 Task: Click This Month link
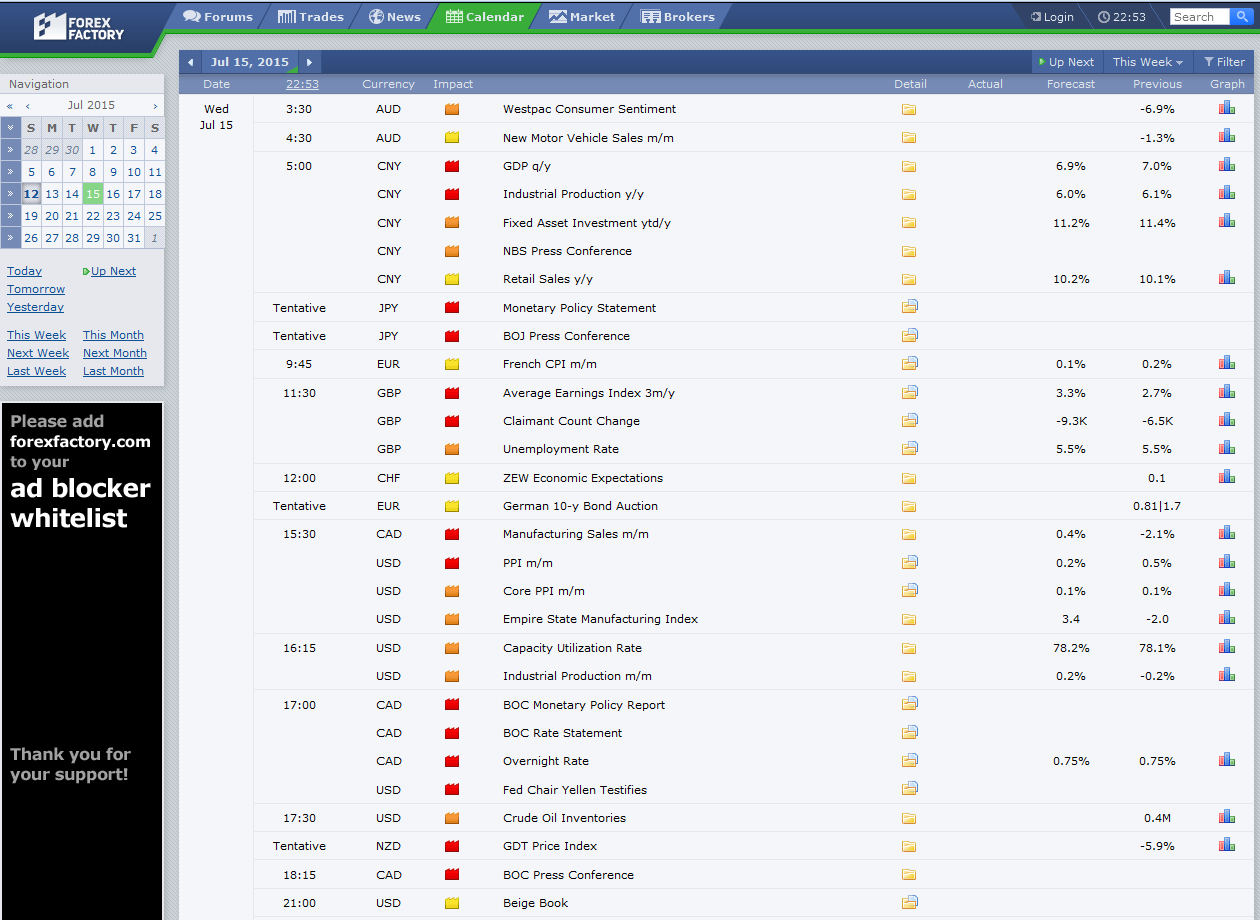point(113,335)
